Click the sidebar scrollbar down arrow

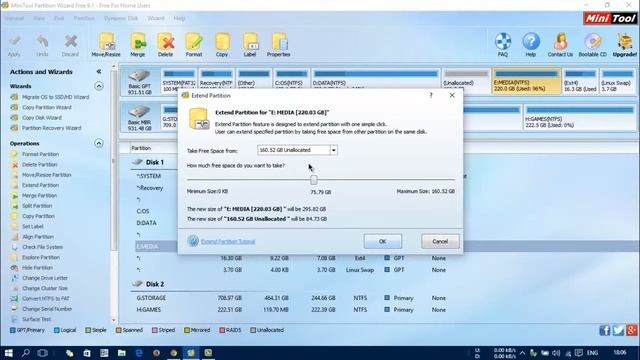tap(114, 320)
